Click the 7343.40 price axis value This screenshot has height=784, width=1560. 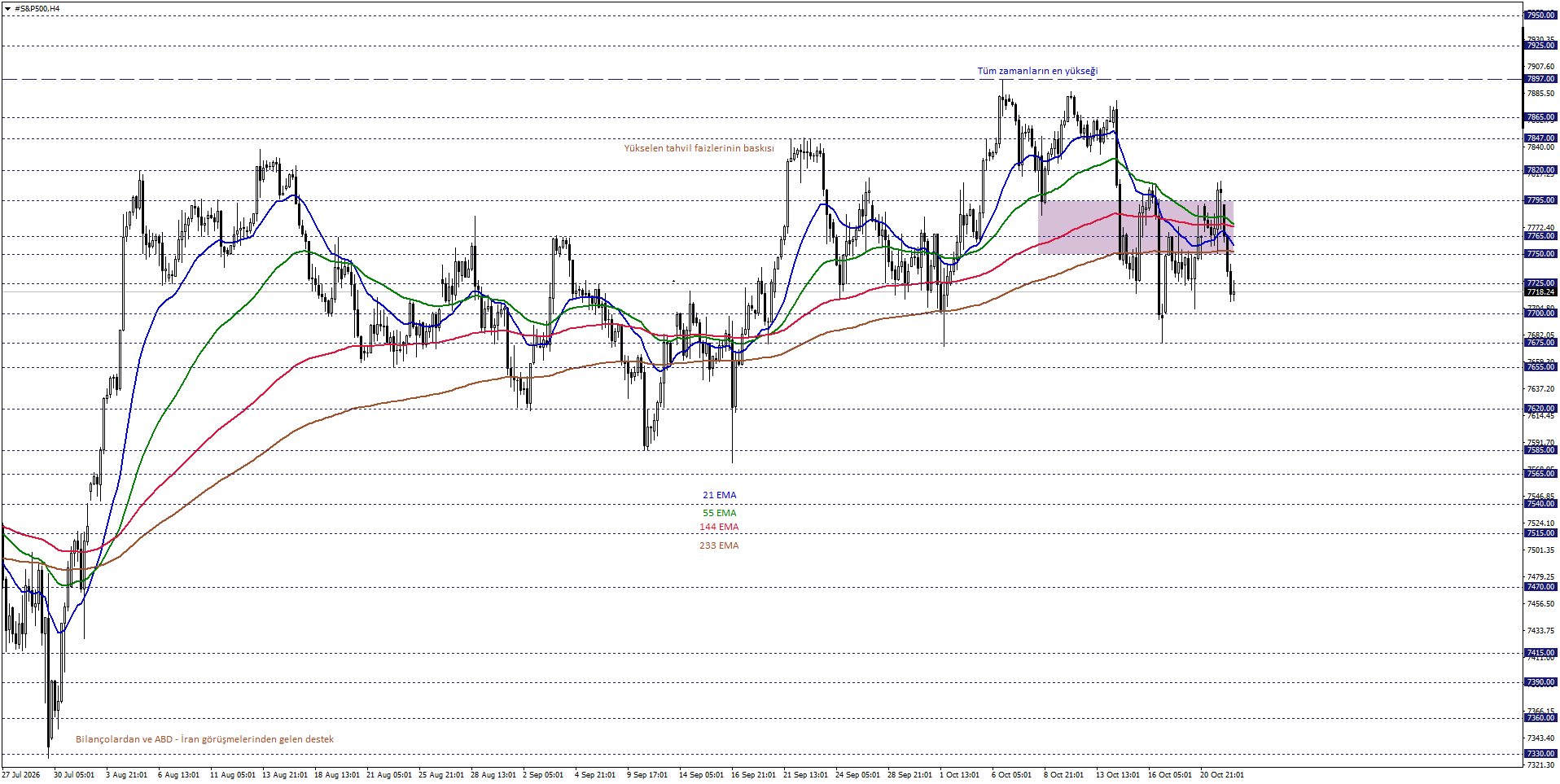point(1540,738)
